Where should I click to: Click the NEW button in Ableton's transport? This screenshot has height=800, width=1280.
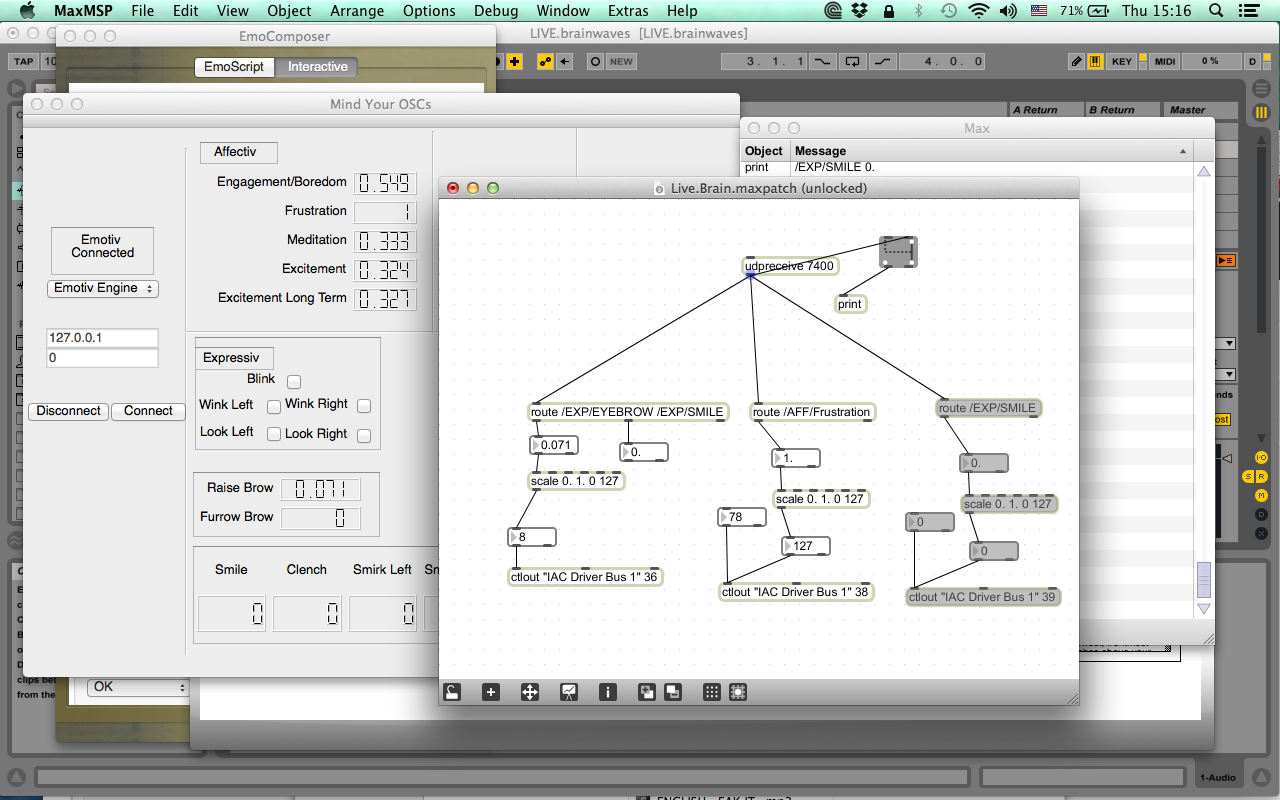[x=620, y=60]
